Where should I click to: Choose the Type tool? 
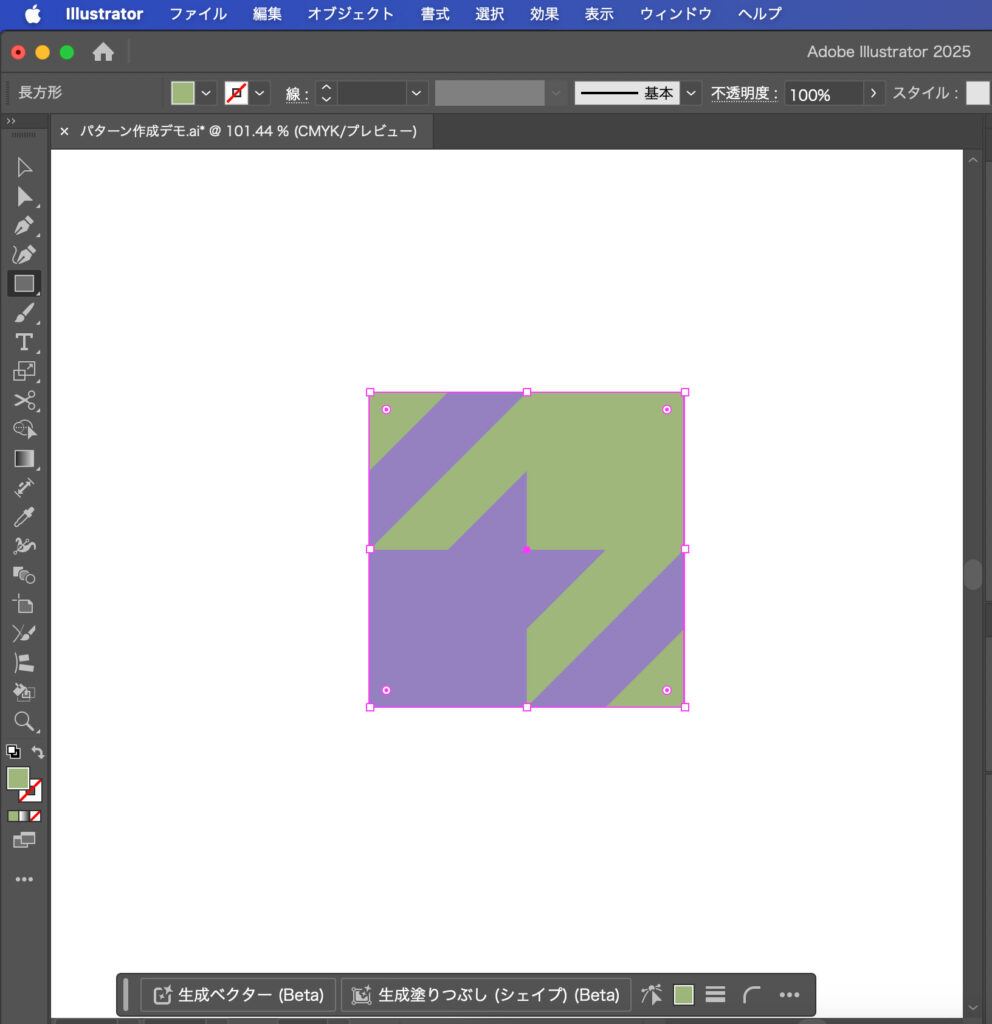pyautogui.click(x=24, y=342)
